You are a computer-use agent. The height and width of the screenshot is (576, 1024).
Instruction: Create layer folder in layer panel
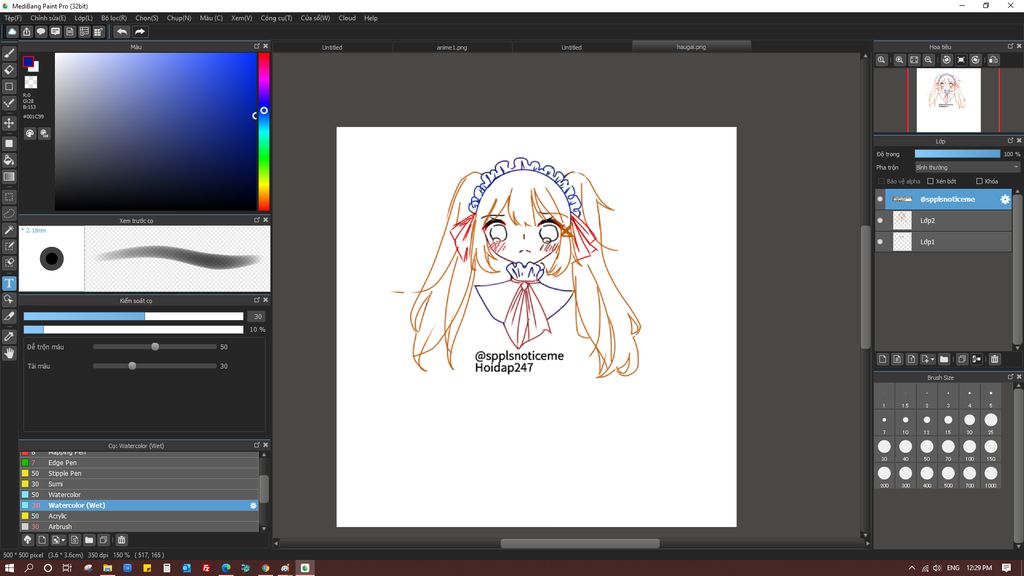click(x=944, y=359)
